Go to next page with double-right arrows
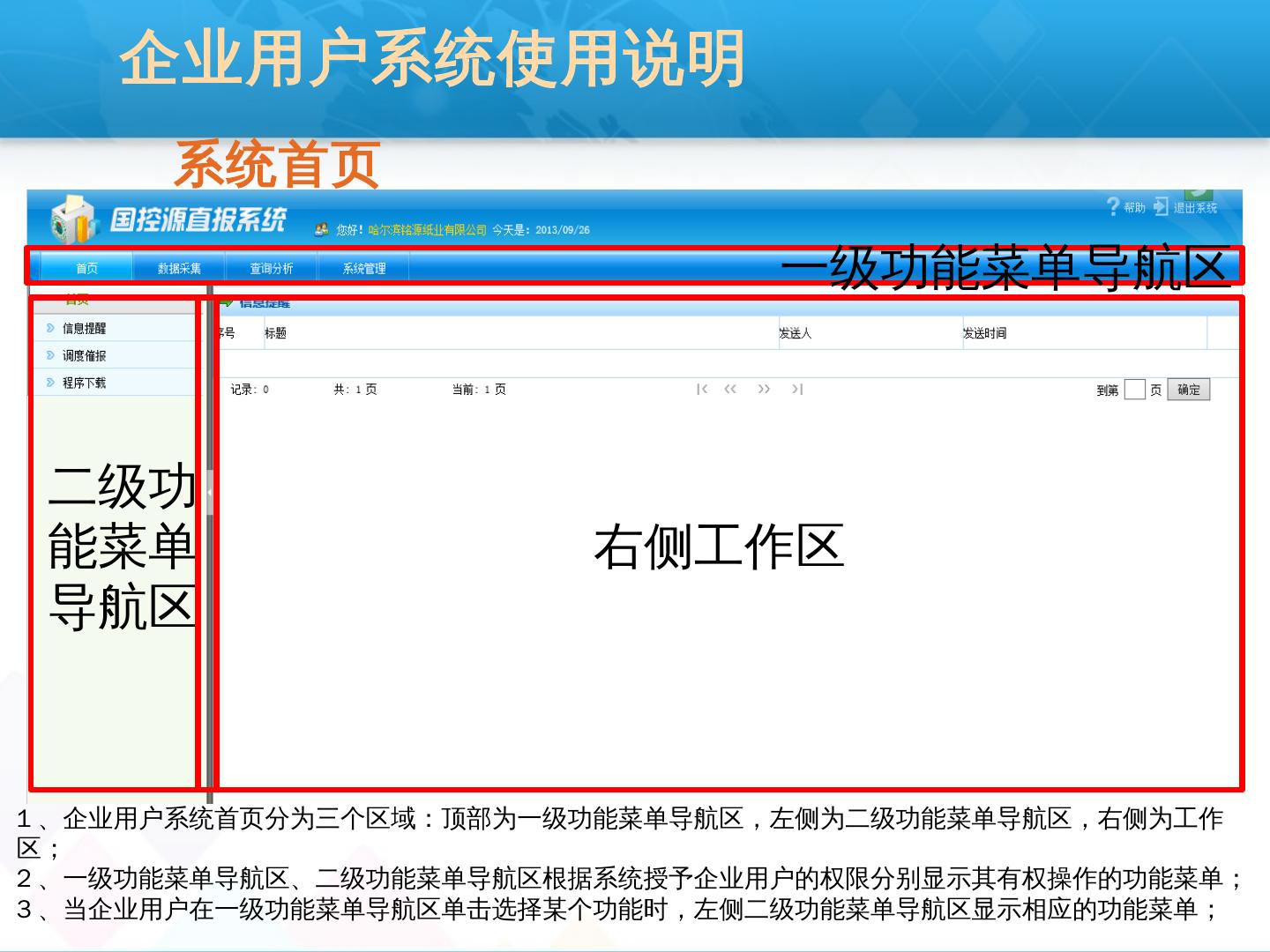 764,390
